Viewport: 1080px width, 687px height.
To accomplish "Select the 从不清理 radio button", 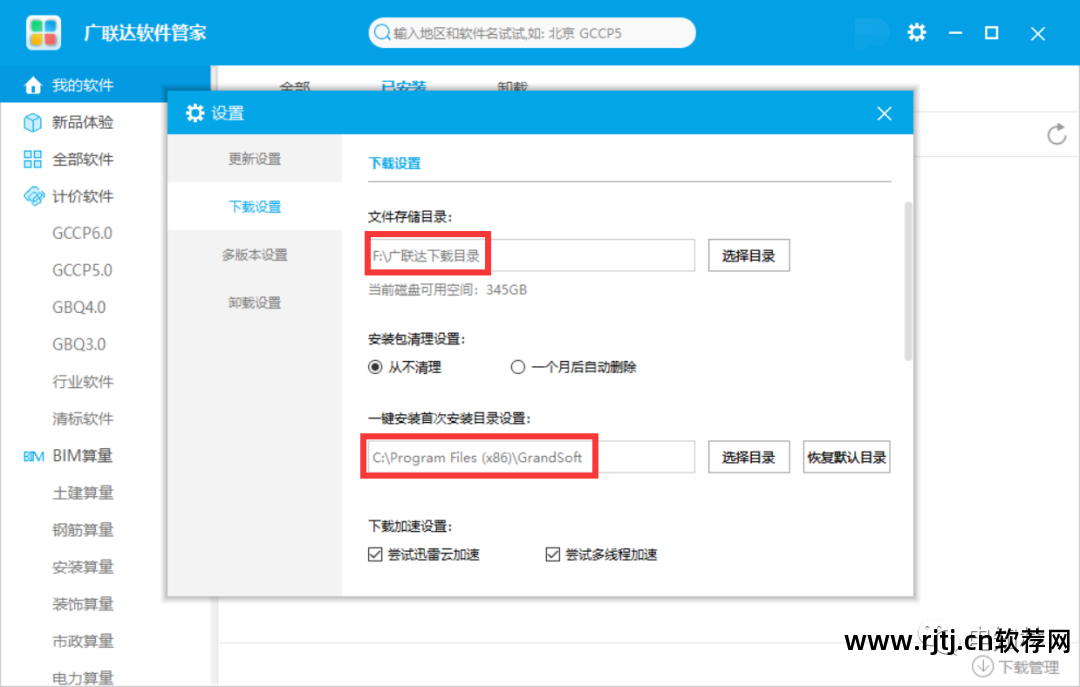I will click(x=375, y=367).
